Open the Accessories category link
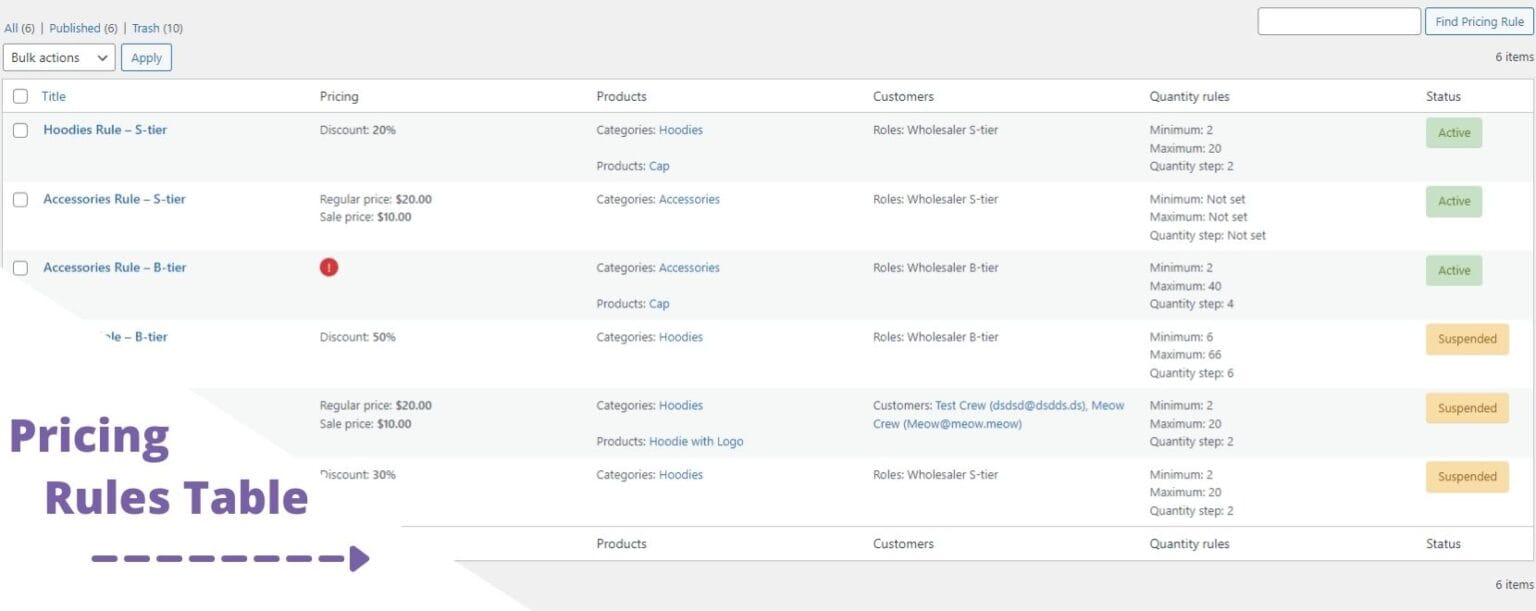1536x611 pixels. tap(689, 199)
